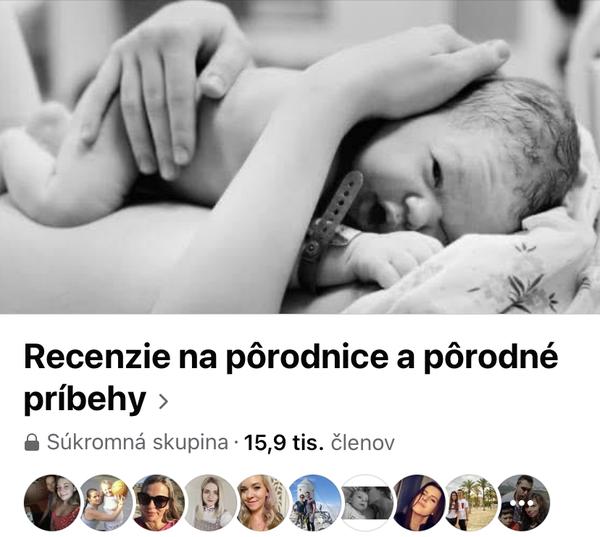Open fifth avatar of smiling blonde woman
This screenshot has width=600, height=537.
pos(262,503)
